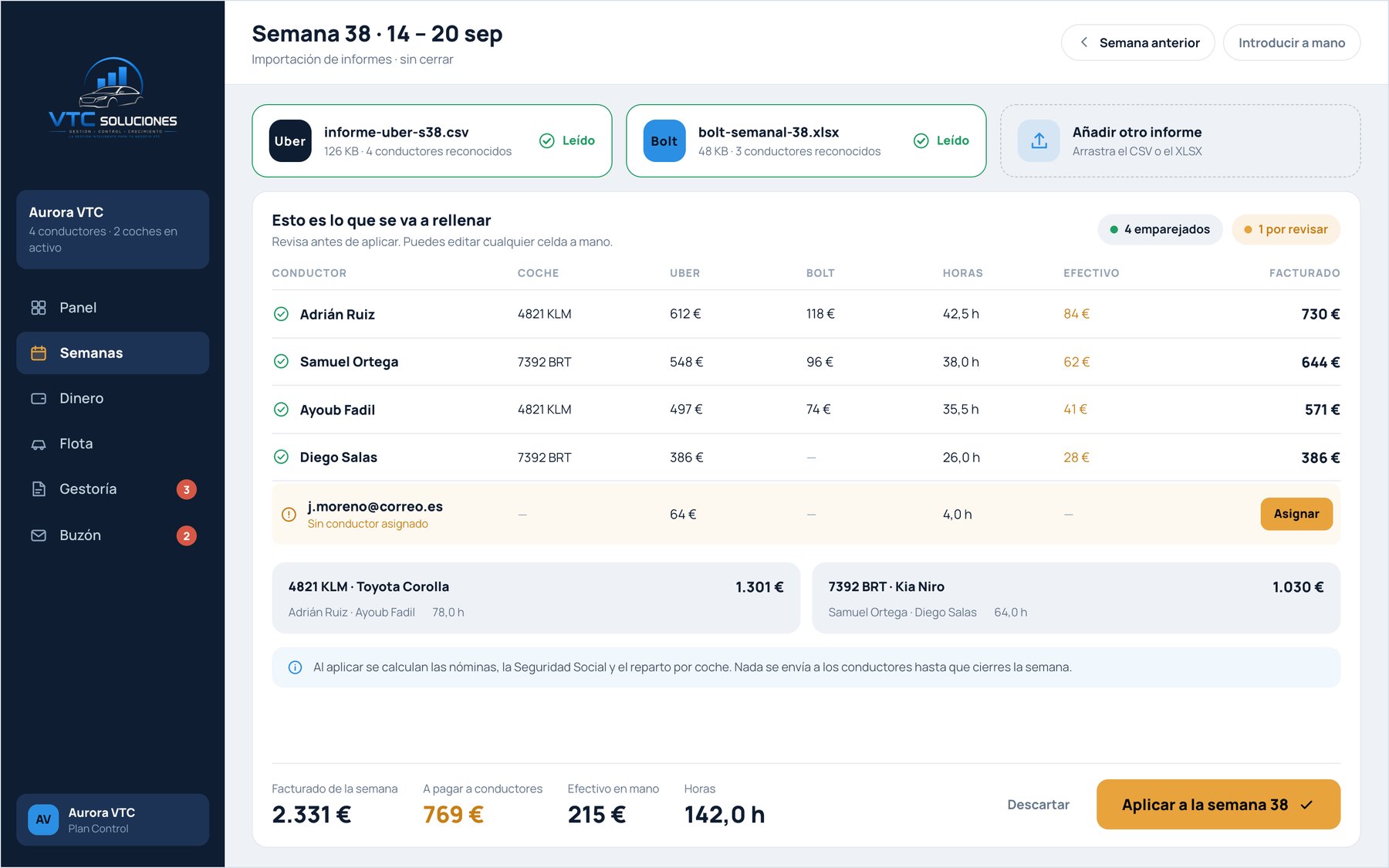Viewport: 1389px width, 868px height.
Task: Click the Flota car icon
Action: 39,444
